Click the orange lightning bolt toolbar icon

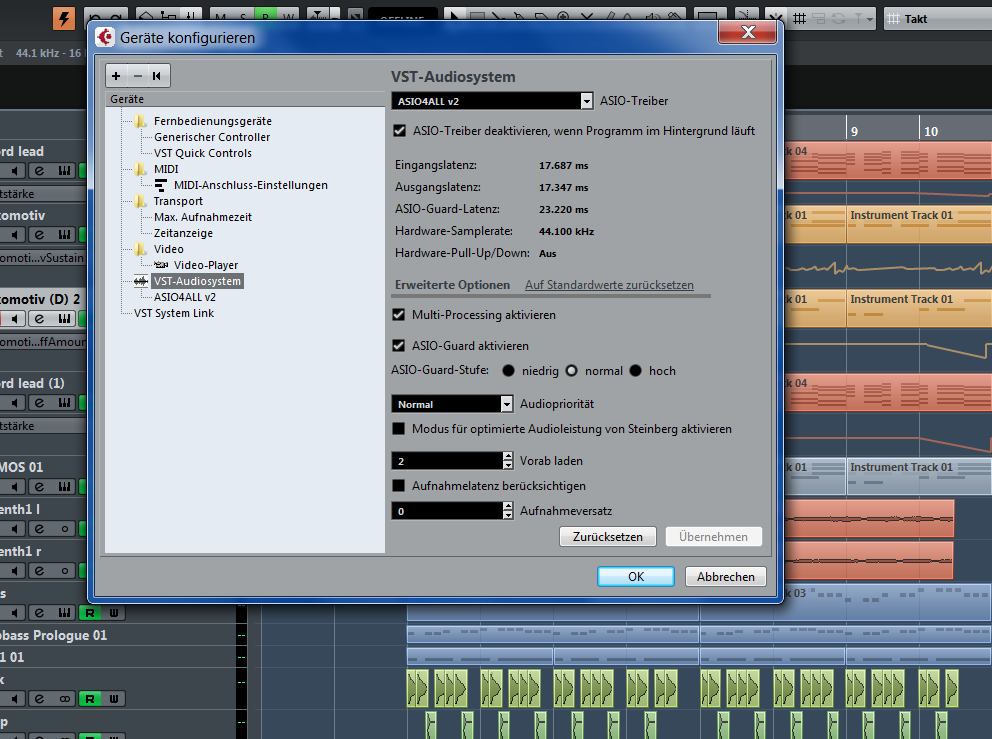coord(63,18)
